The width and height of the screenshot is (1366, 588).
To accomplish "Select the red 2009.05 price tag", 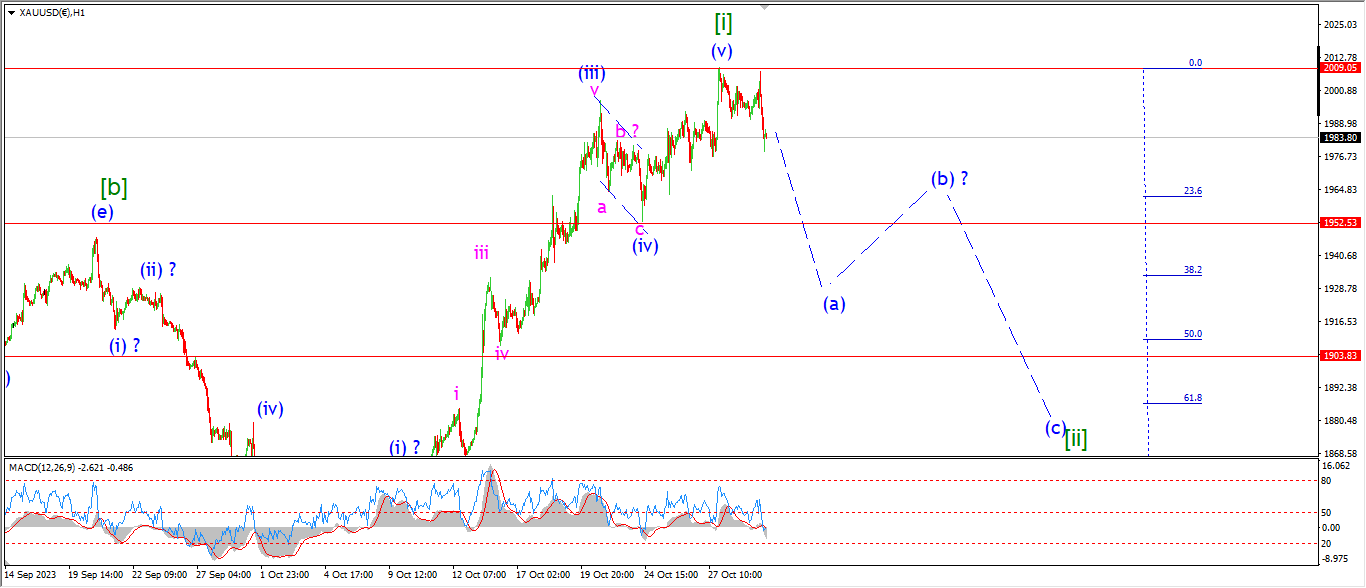I will [1339, 68].
